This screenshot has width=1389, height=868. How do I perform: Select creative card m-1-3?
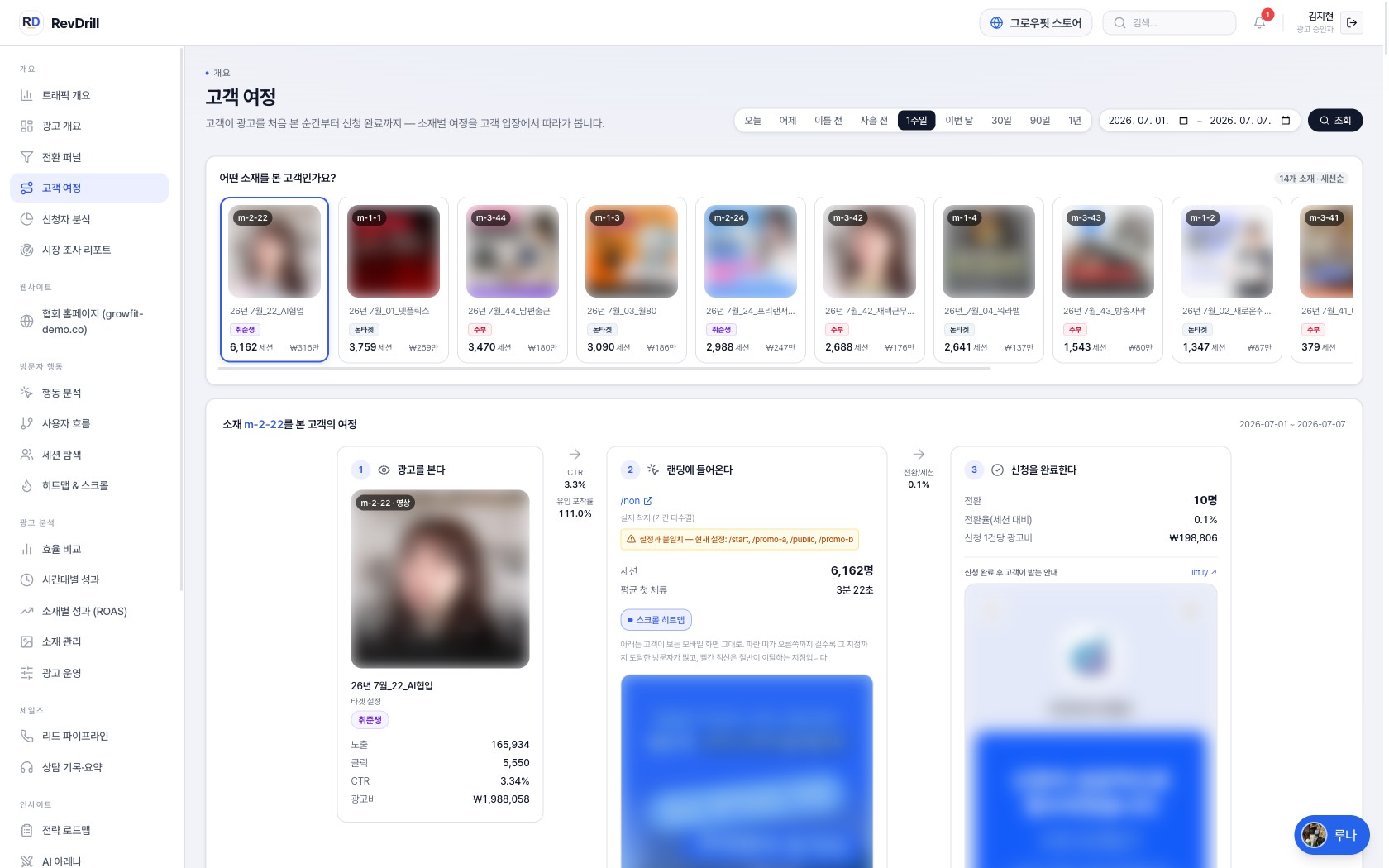tap(632, 279)
